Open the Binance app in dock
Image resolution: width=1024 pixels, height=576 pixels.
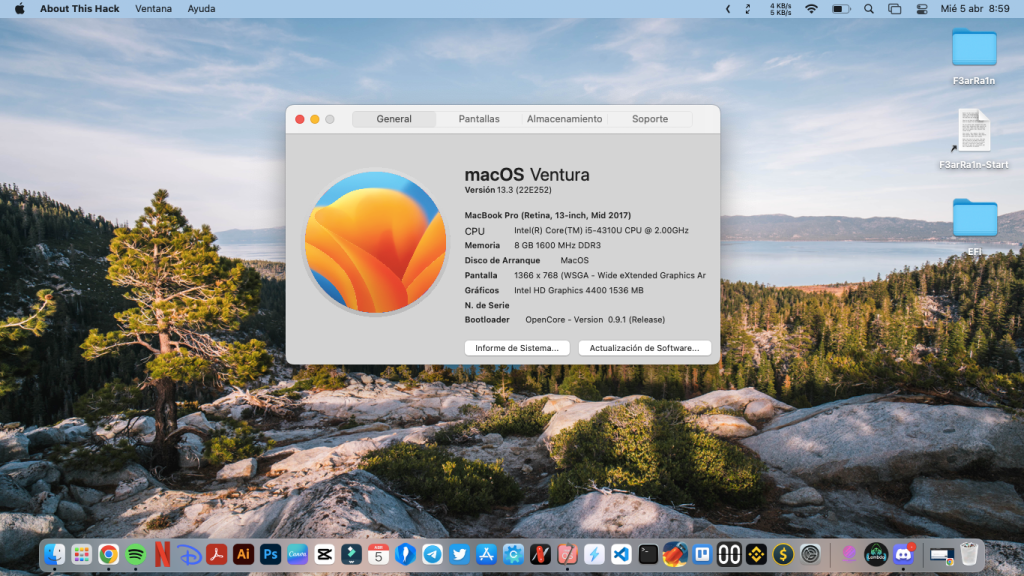pyautogui.click(x=756, y=554)
